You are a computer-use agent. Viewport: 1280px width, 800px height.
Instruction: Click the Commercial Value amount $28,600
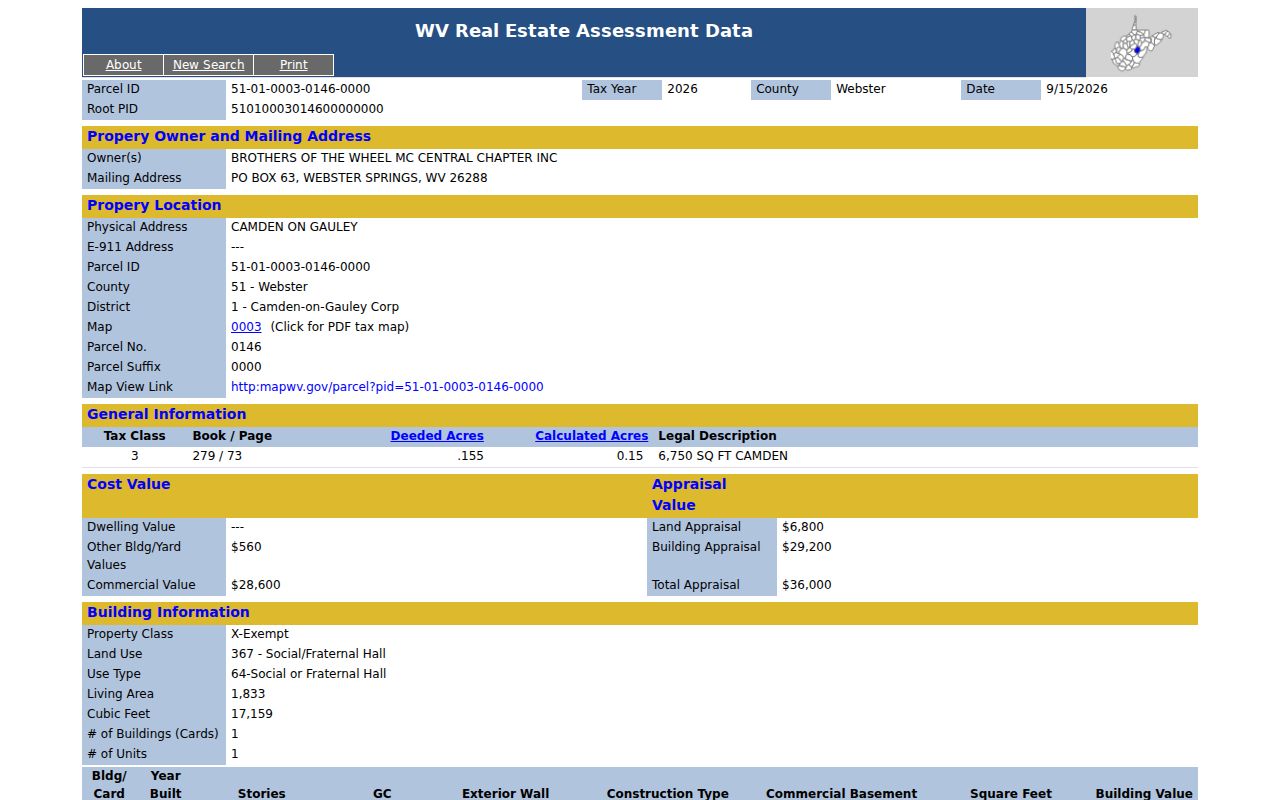point(256,585)
